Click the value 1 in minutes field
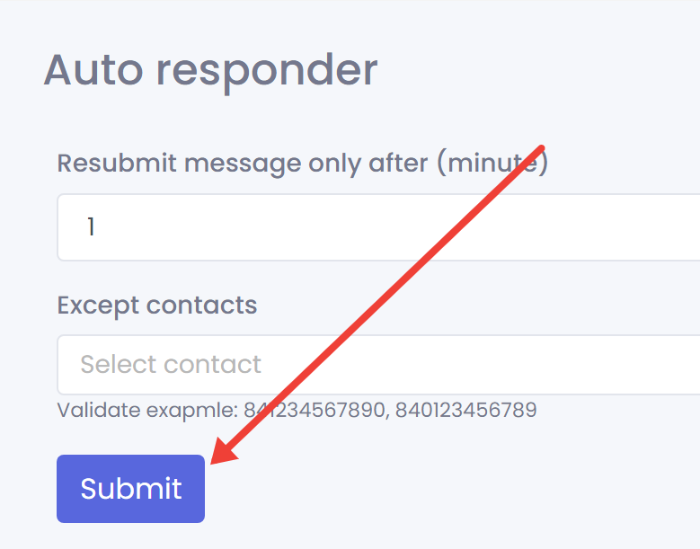This screenshot has width=700, height=549. coord(91,227)
